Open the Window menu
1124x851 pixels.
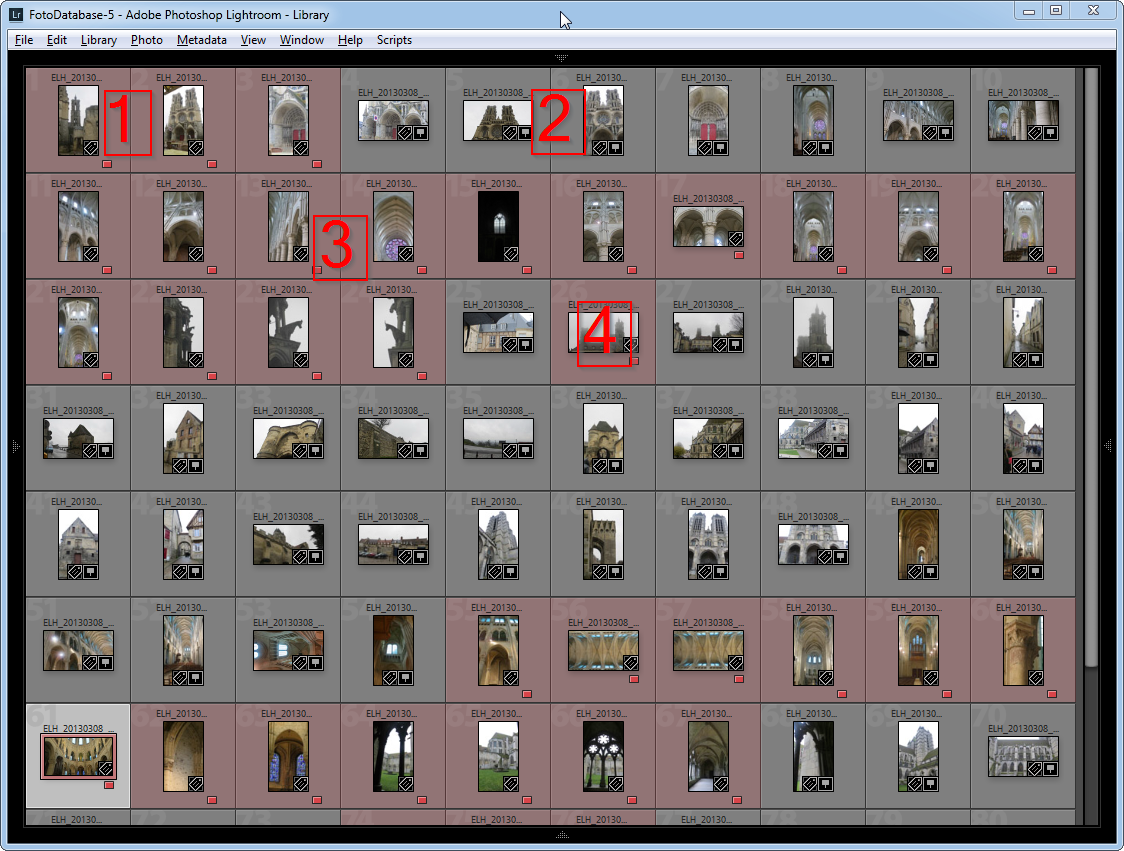click(x=302, y=40)
